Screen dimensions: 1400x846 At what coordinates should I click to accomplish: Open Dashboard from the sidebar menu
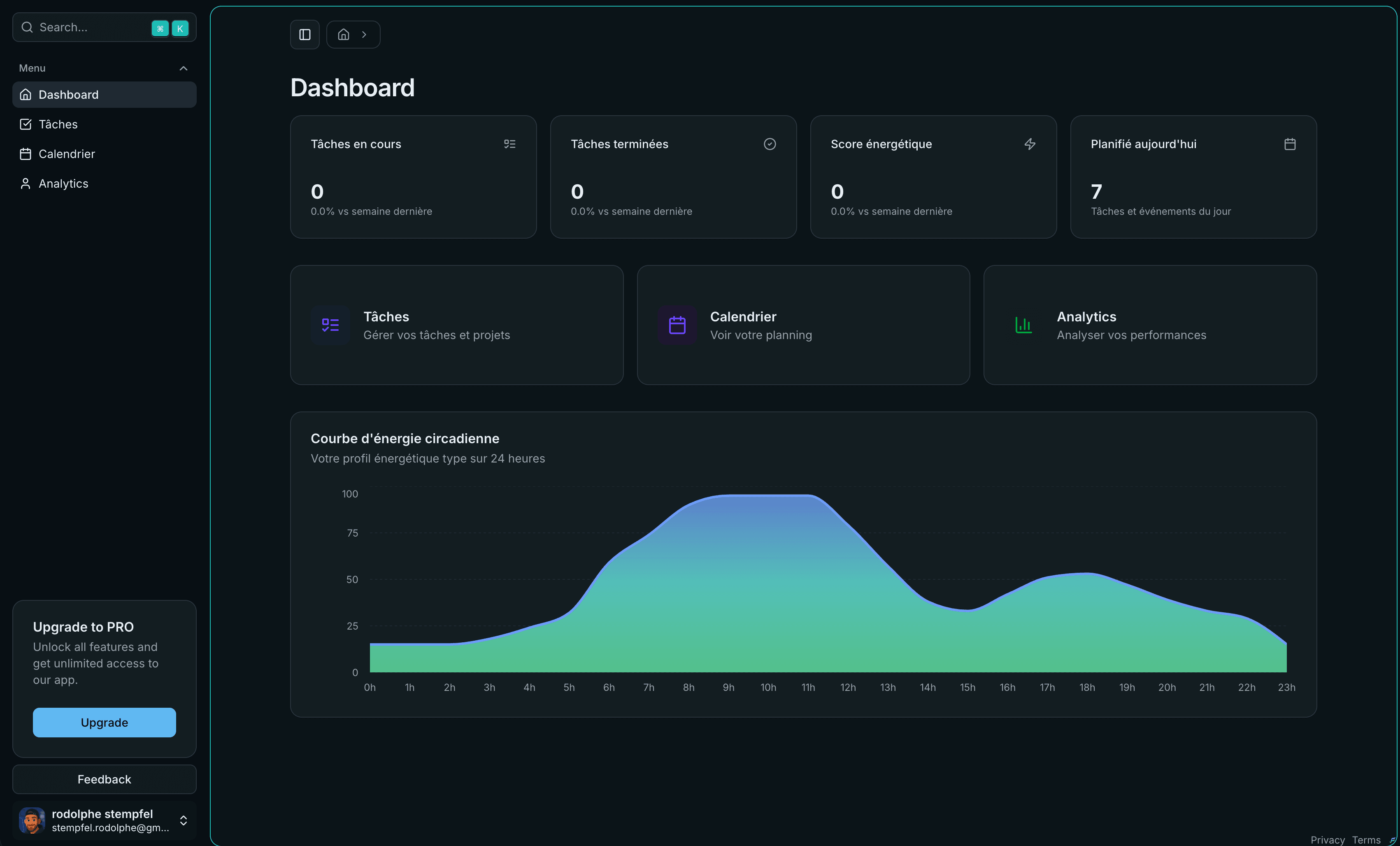pyautogui.click(x=68, y=94)
